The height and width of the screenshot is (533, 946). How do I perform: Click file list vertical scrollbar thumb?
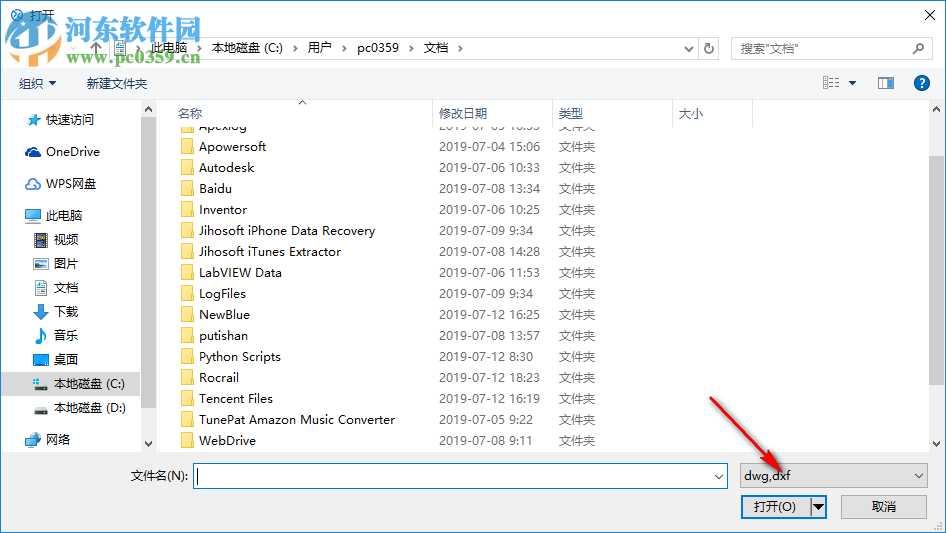[936, 269]
